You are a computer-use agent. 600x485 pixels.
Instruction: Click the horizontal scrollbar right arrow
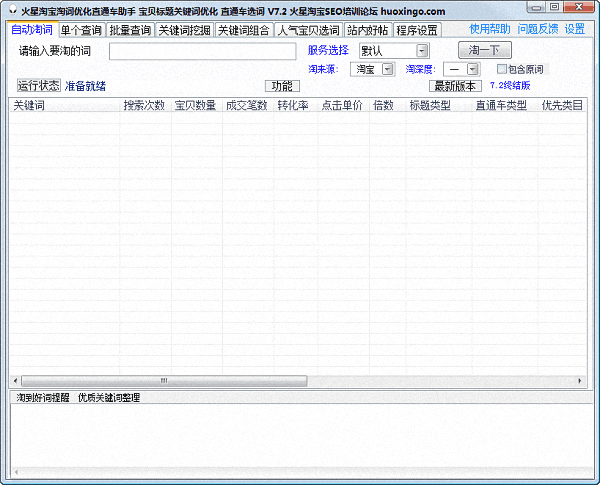580,381
